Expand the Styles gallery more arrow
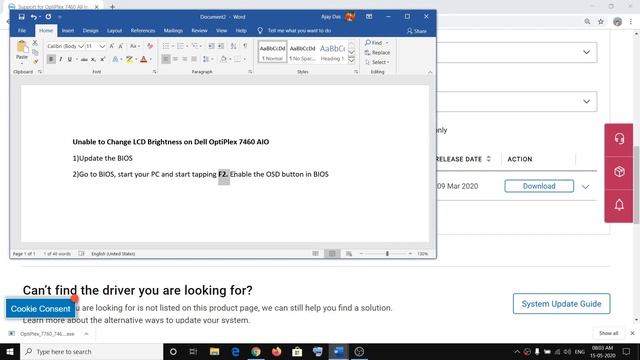This screenshot has height=360, width=640. pyautogui.click(x=351, y=61)
